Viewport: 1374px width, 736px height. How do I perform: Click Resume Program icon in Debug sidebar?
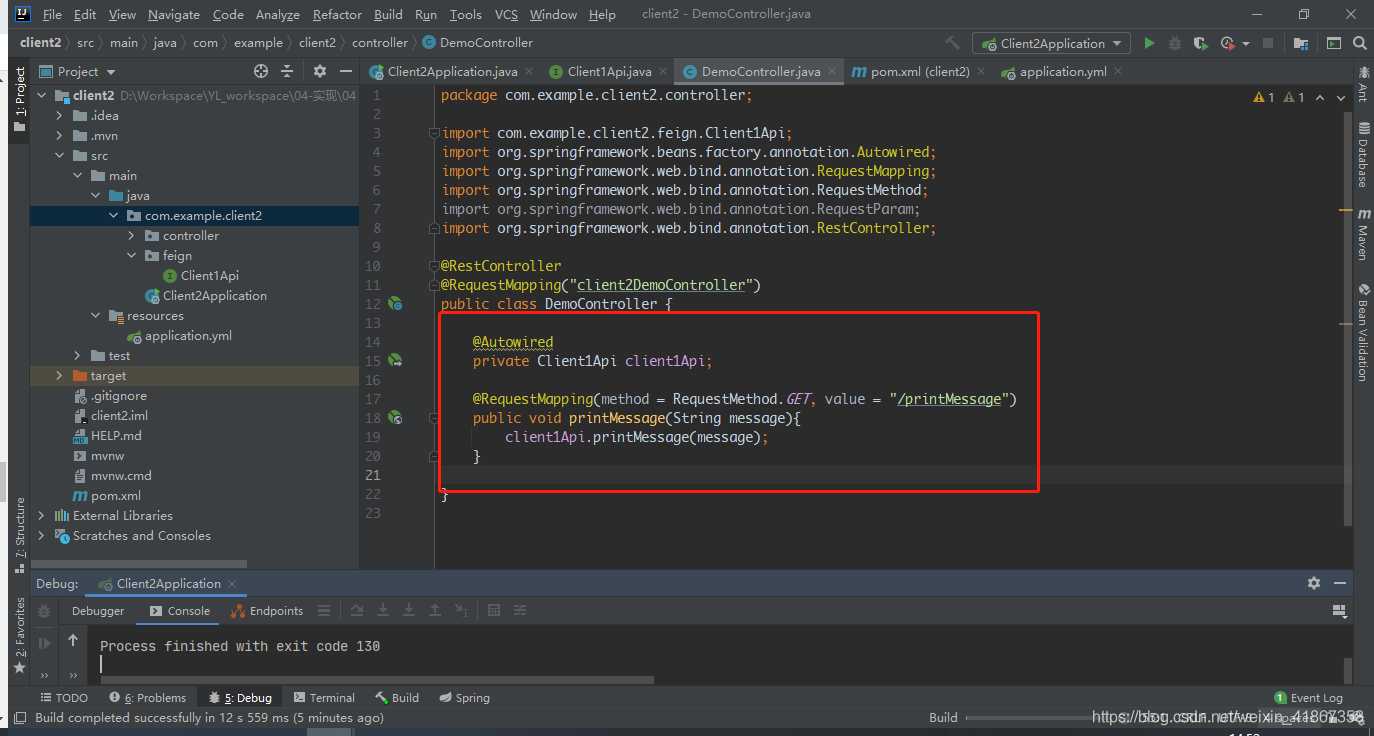[x=44, y=643]
